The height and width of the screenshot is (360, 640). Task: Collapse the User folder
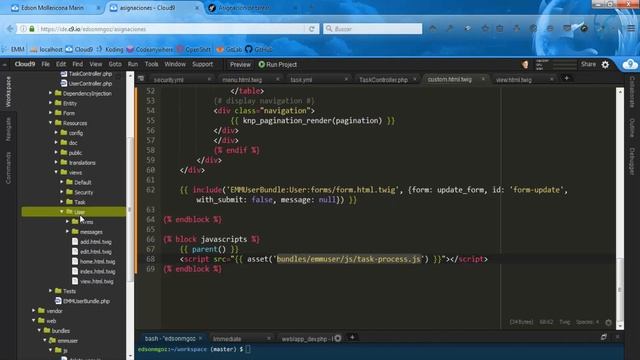pos(62,211)
